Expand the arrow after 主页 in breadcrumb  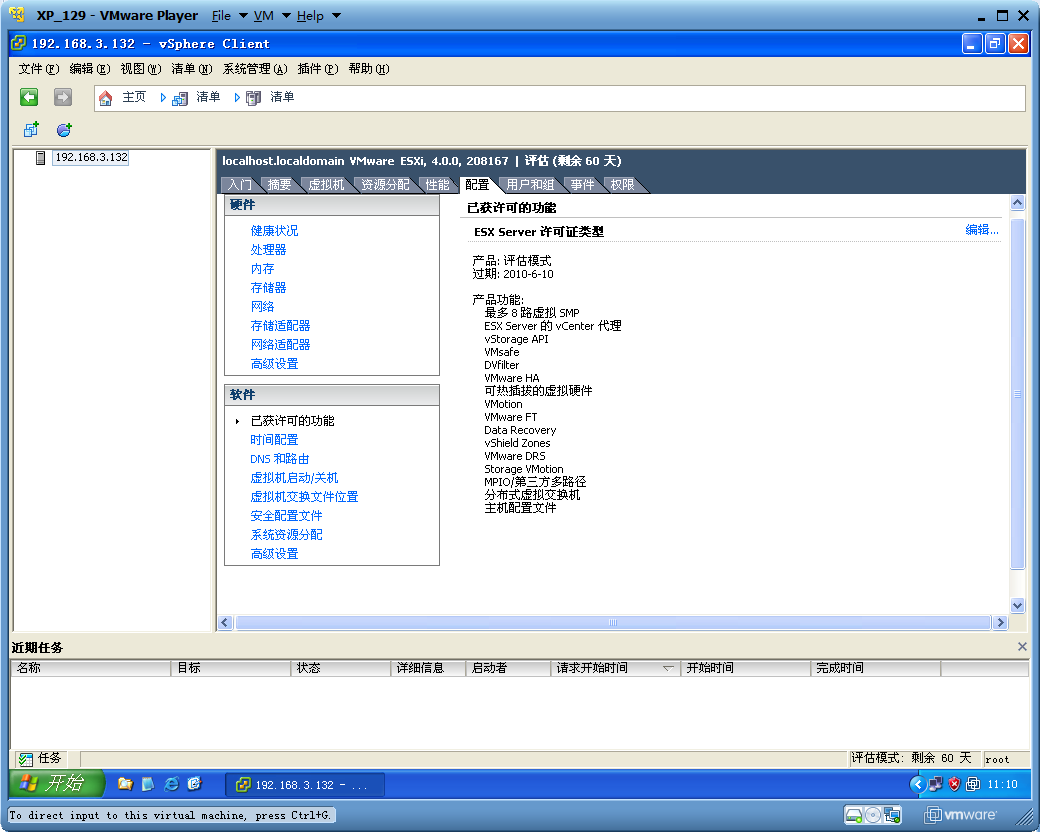click(x=162, y=98)
